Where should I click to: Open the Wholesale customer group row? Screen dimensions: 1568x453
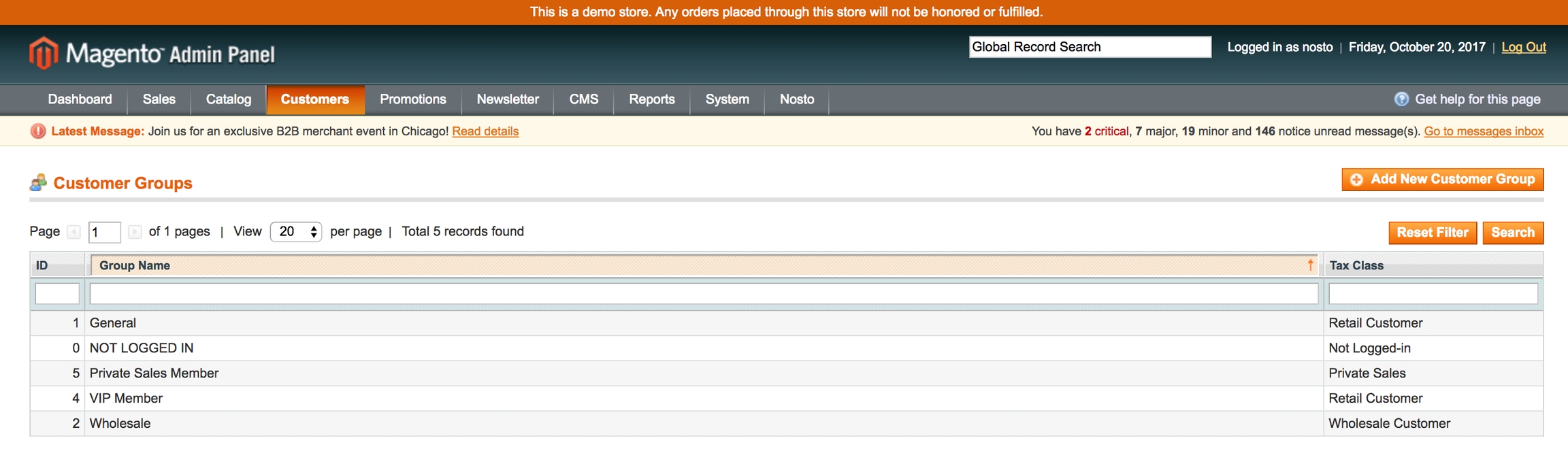point(120,423)
